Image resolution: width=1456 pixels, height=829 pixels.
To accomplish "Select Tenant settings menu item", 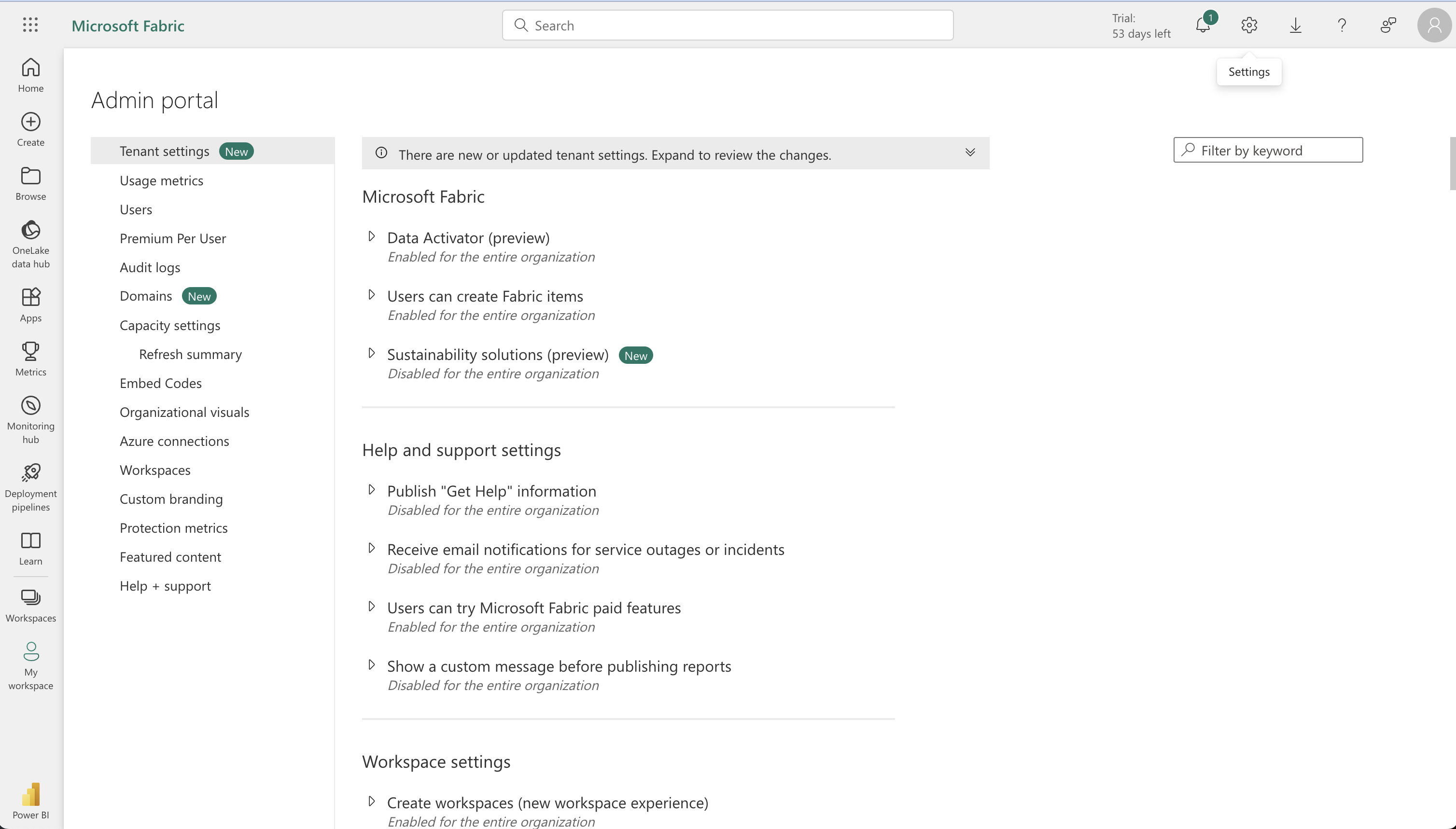I will click(212, 151).
